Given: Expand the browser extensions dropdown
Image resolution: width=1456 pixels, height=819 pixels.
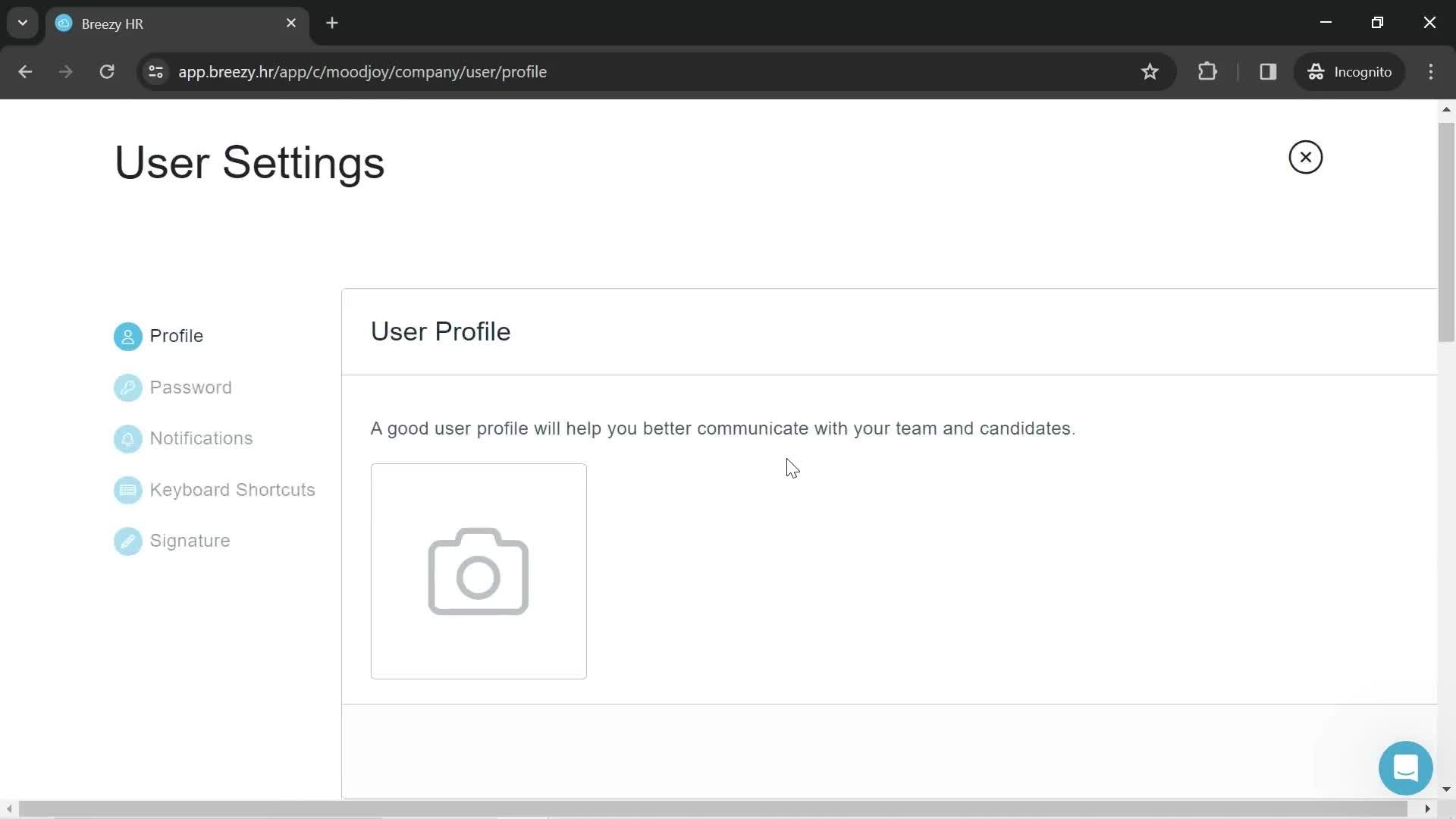Looking at the screenshot, I should click(x=1208, y=71).
